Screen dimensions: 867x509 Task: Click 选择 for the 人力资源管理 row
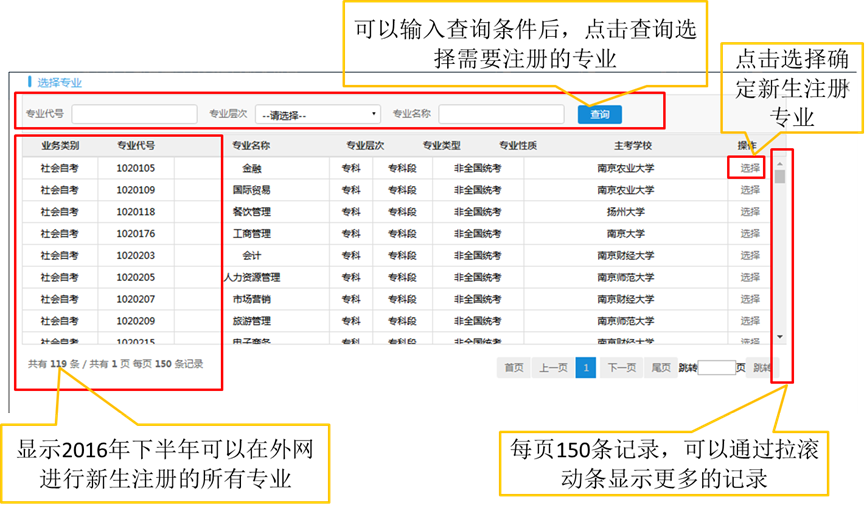(750, 278)
